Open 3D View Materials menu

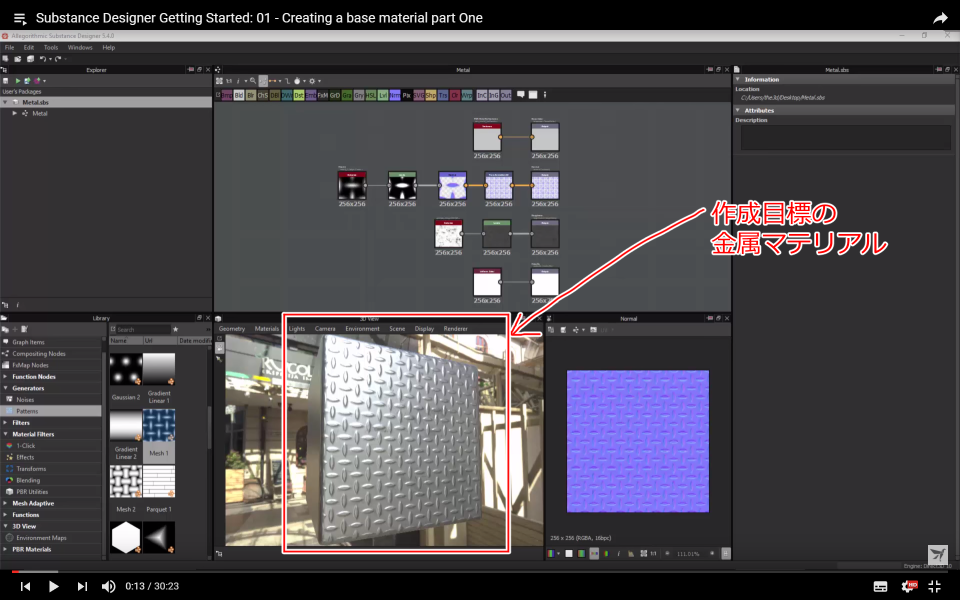pyautogui.click(x=266, y=329)
